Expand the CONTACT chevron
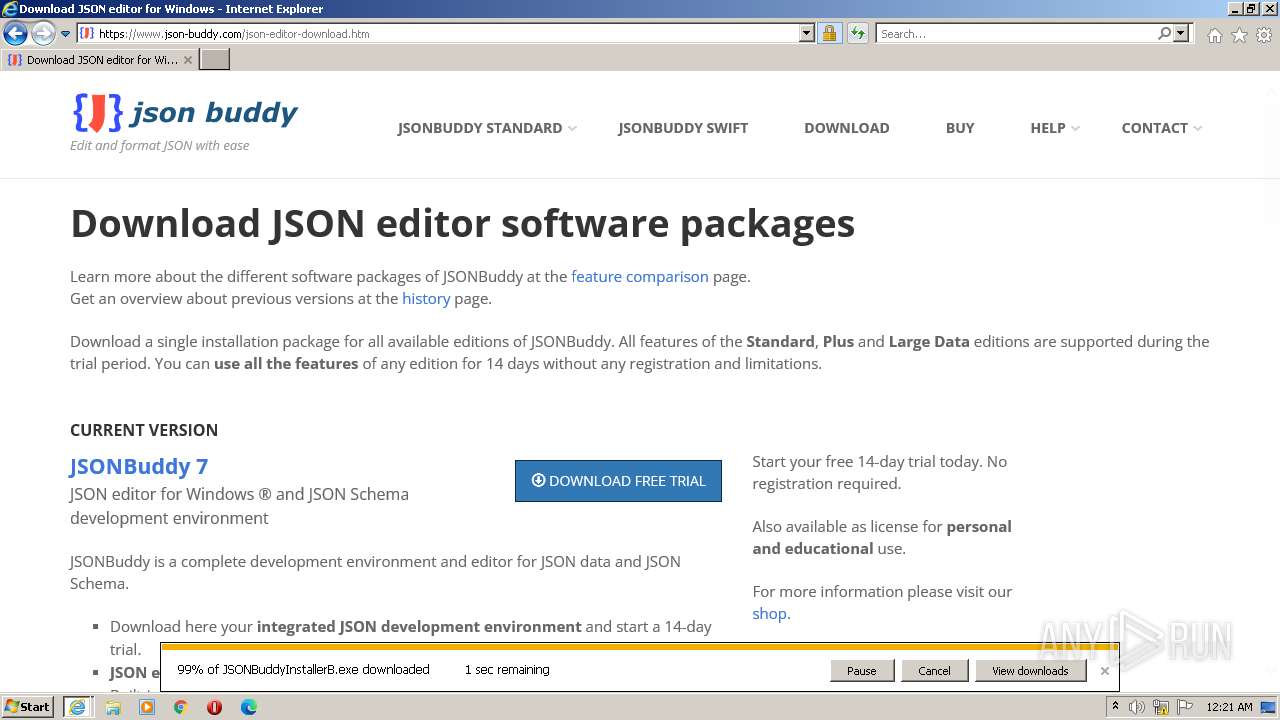This screenshot has width=1280, height=720. pyautogui.click(x=1198, y=128)
